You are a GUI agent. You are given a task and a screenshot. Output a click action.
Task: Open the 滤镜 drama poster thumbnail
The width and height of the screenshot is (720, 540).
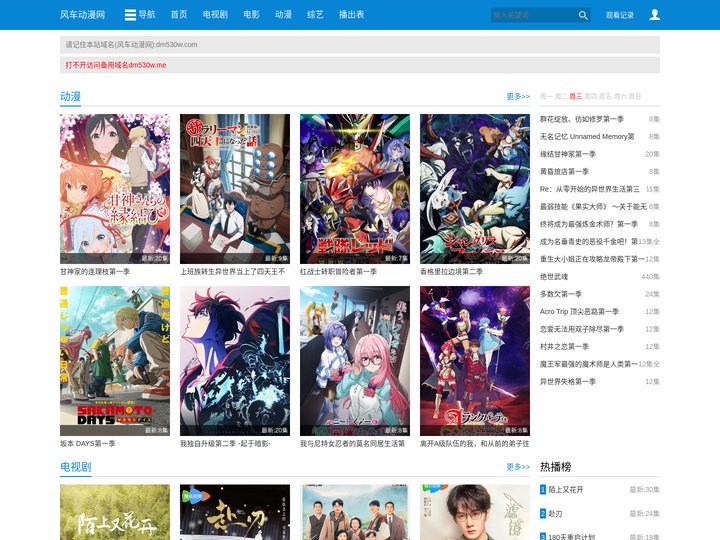pyautogui.click(x=475, y=512)
